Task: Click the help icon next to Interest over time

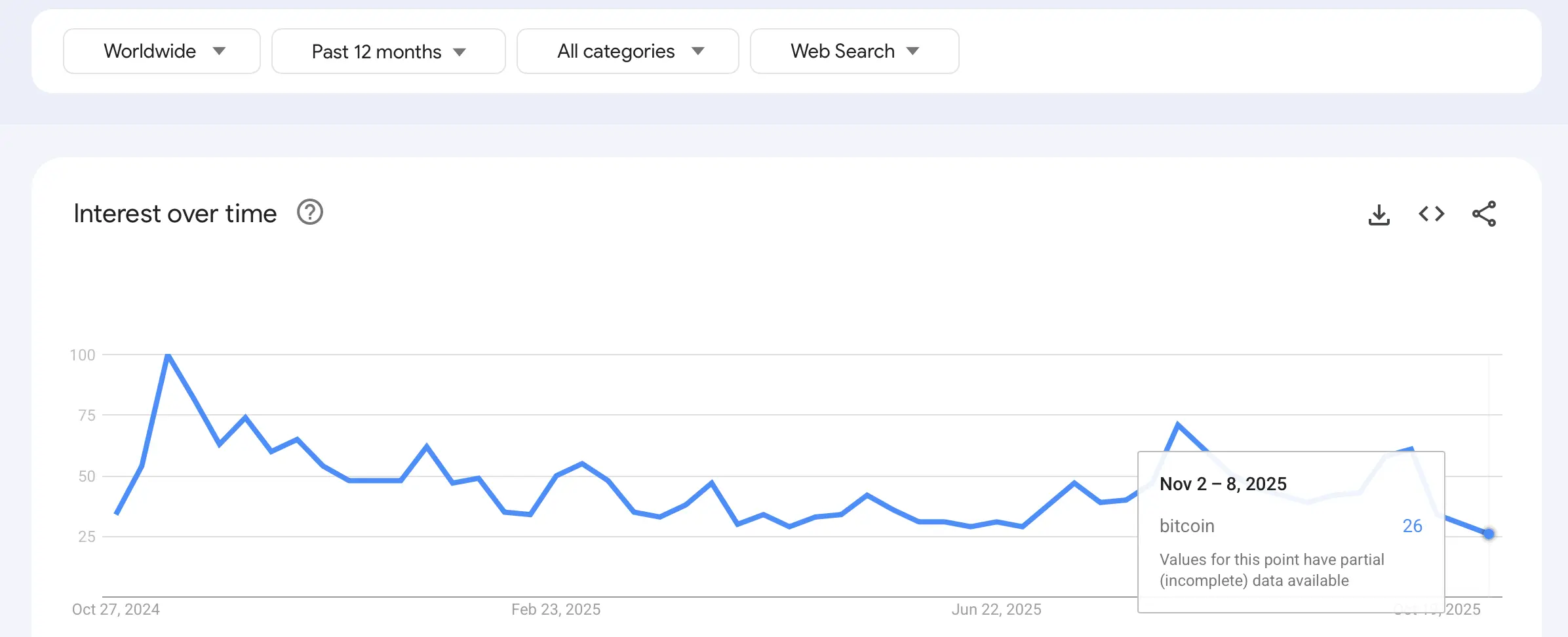Action: (311, 212)
